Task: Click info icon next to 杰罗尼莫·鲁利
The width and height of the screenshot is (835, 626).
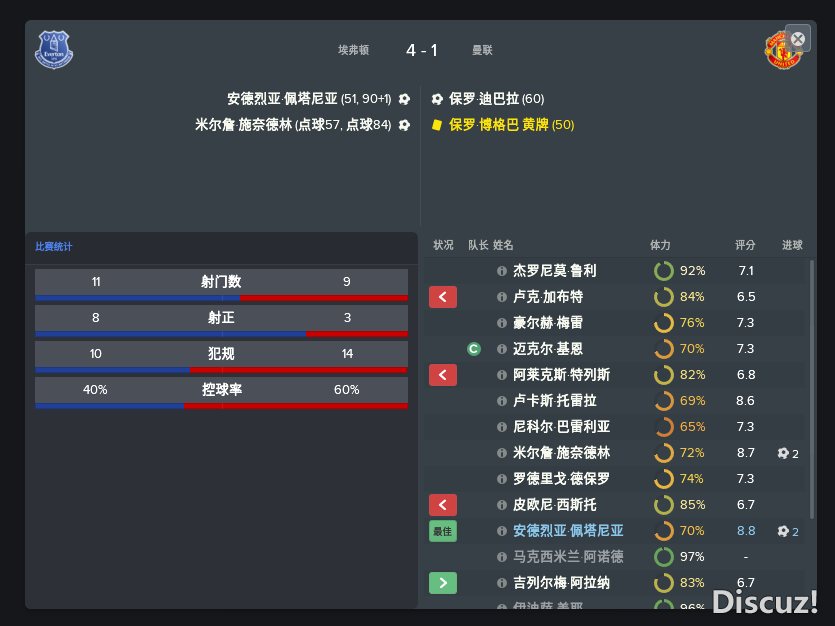Action: [502, 271]
